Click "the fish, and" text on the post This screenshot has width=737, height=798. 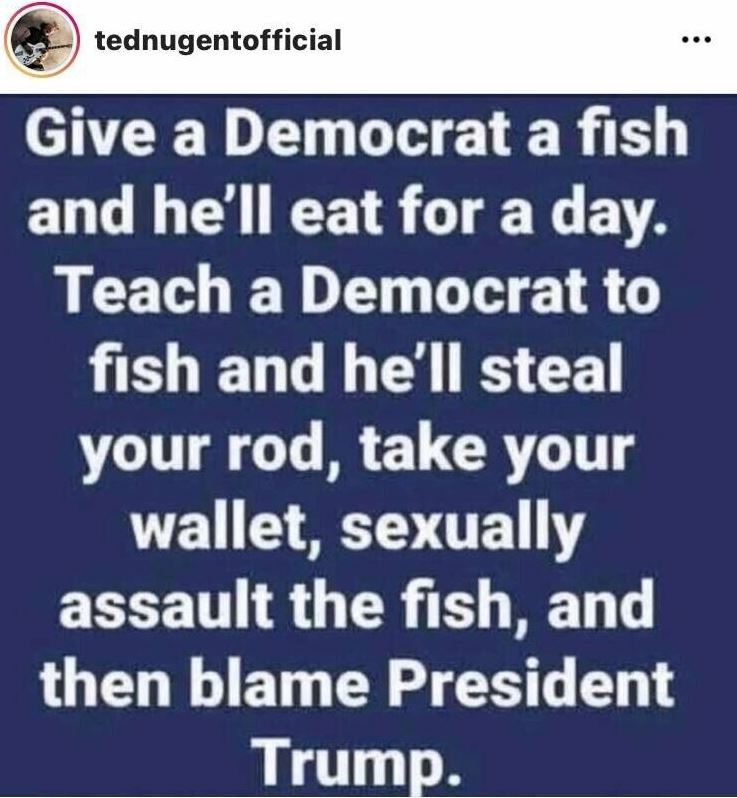(472, 606)
